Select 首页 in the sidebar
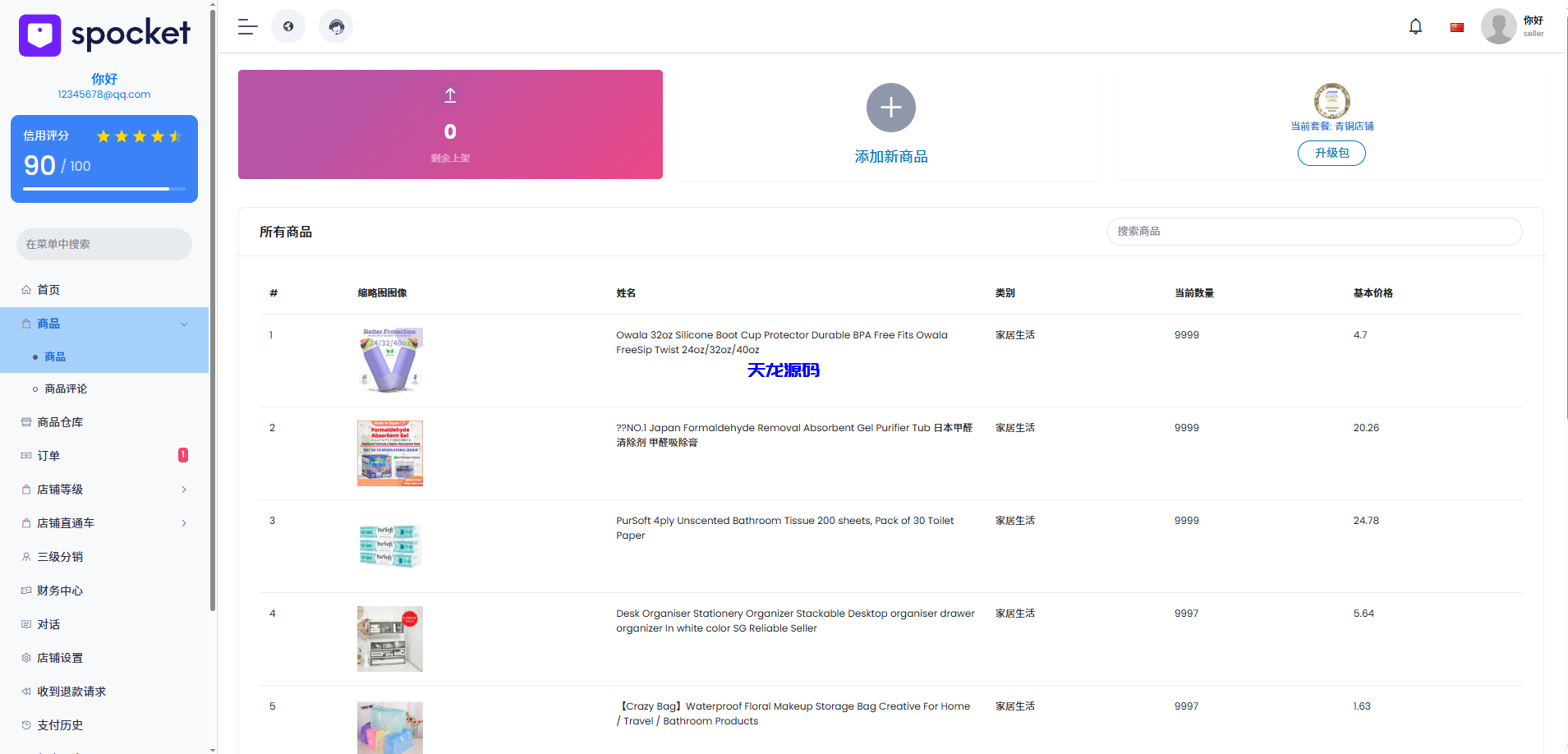The height and width of the screenshot is (754, 1568). pyautogui.click(x=47, y=289)
